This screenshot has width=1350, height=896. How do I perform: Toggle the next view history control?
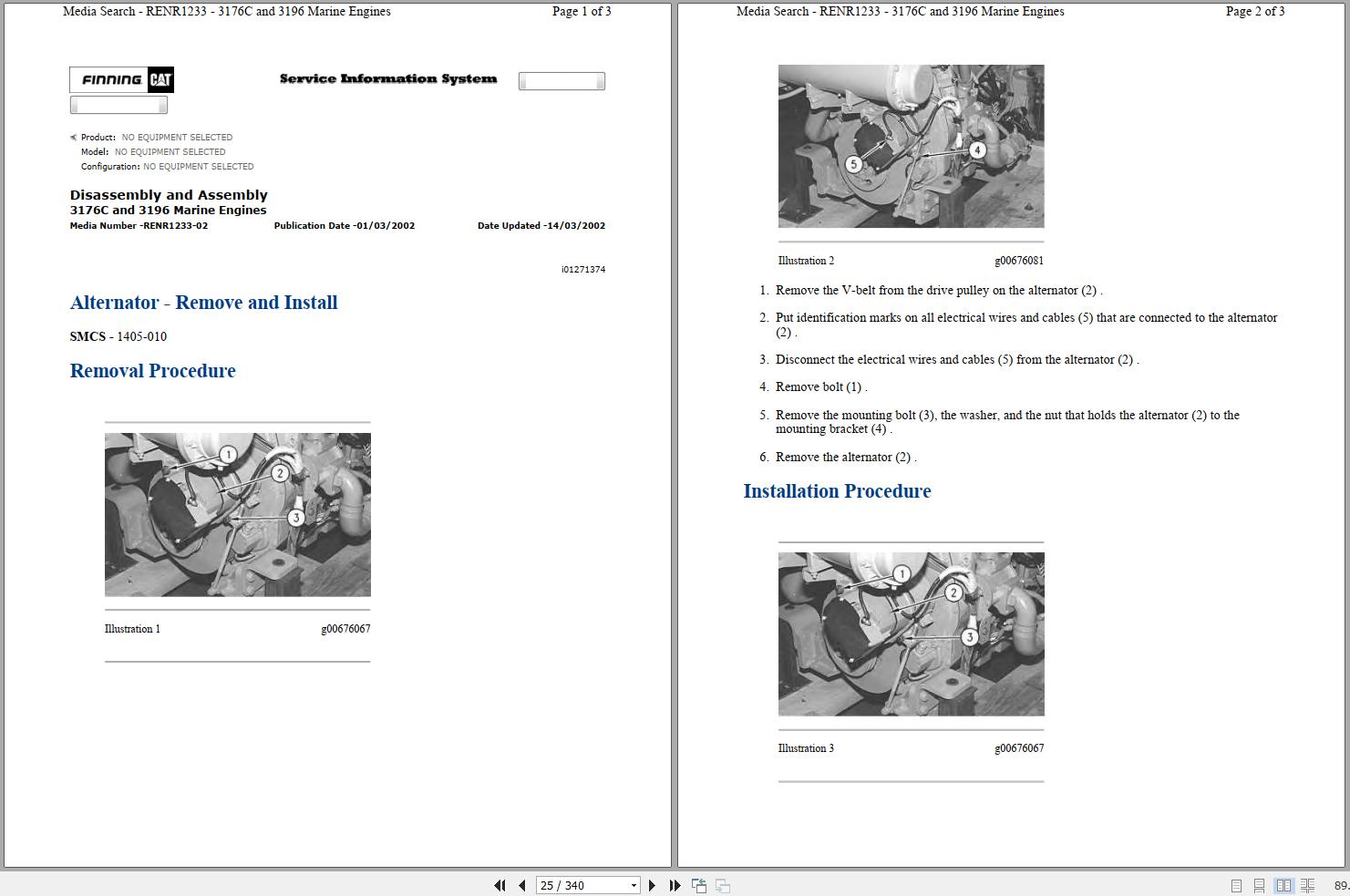[x=722, y=885]
